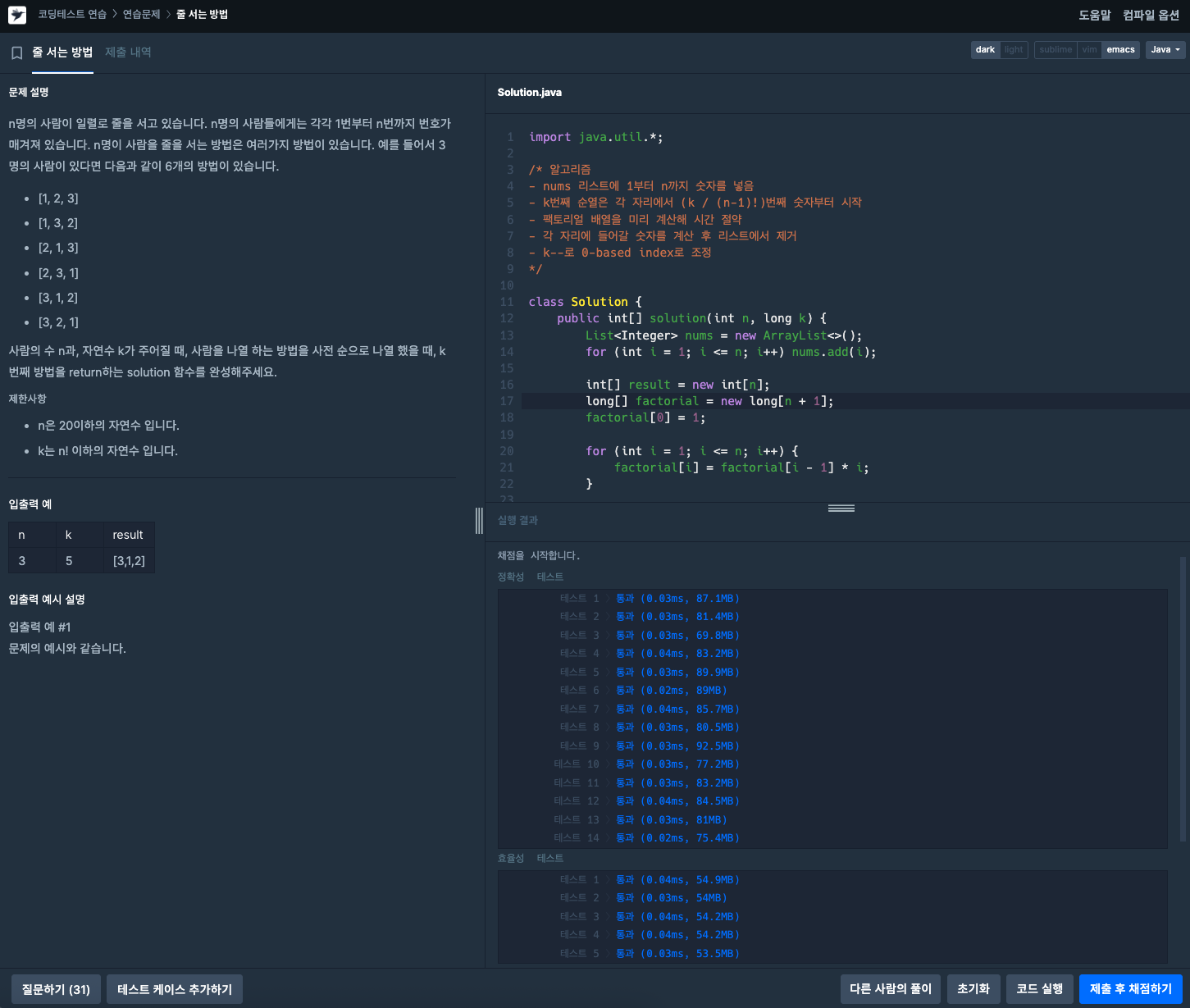Click the 질문하기 (31) button
The image size is (1190, 1008).
pyautogui.click(x=56, y=989)
